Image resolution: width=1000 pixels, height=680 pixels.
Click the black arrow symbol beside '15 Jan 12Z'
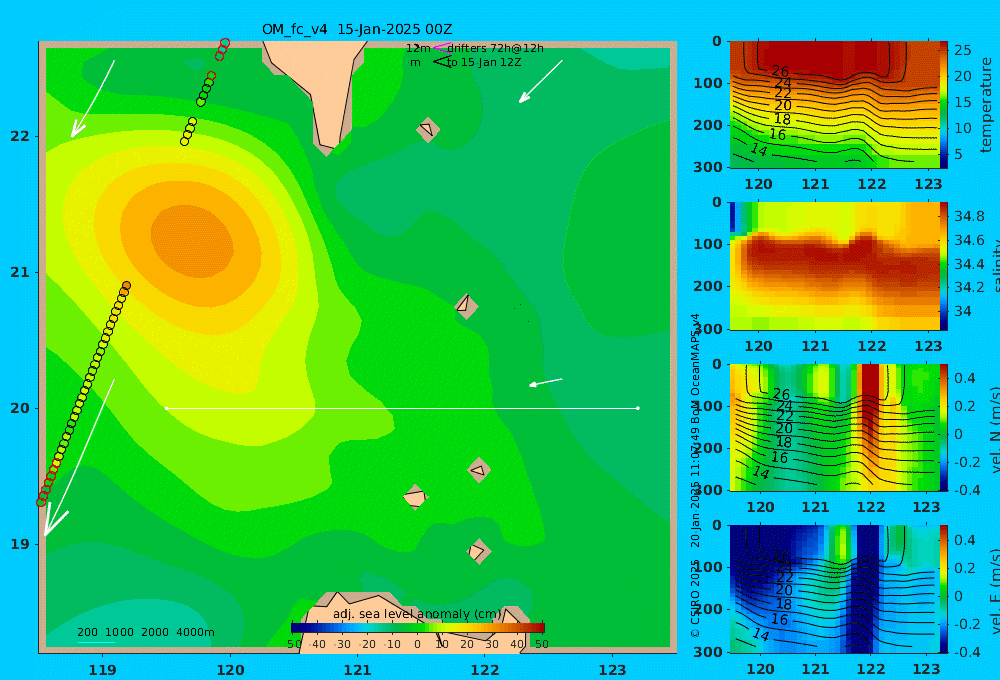[442, 61]
